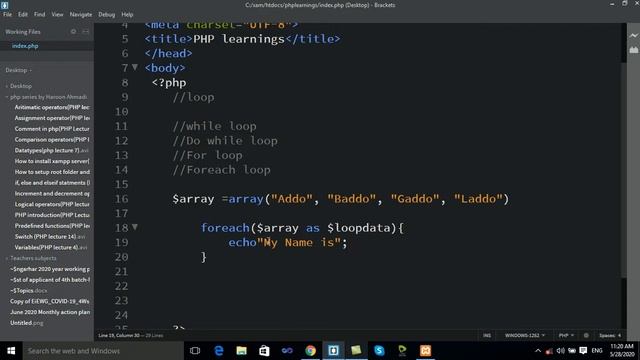Open Switch (PHP lecture 14) file
Image resolution: width=640 pixels, height=360 pixels.
[x=50, y=237]
